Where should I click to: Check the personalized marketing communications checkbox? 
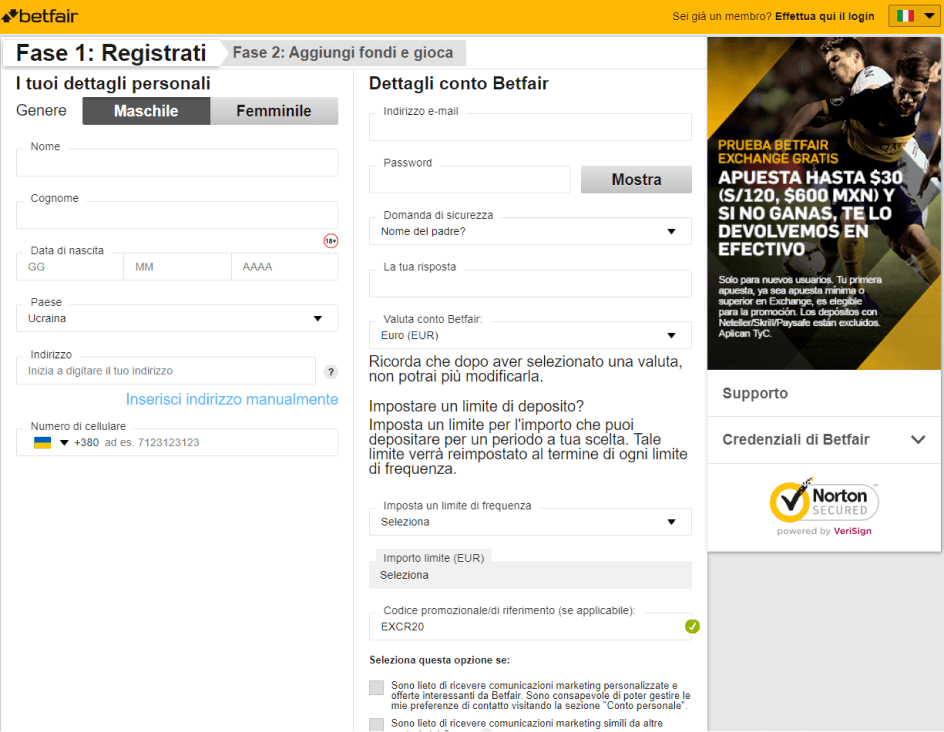click(x=376, y=687)
